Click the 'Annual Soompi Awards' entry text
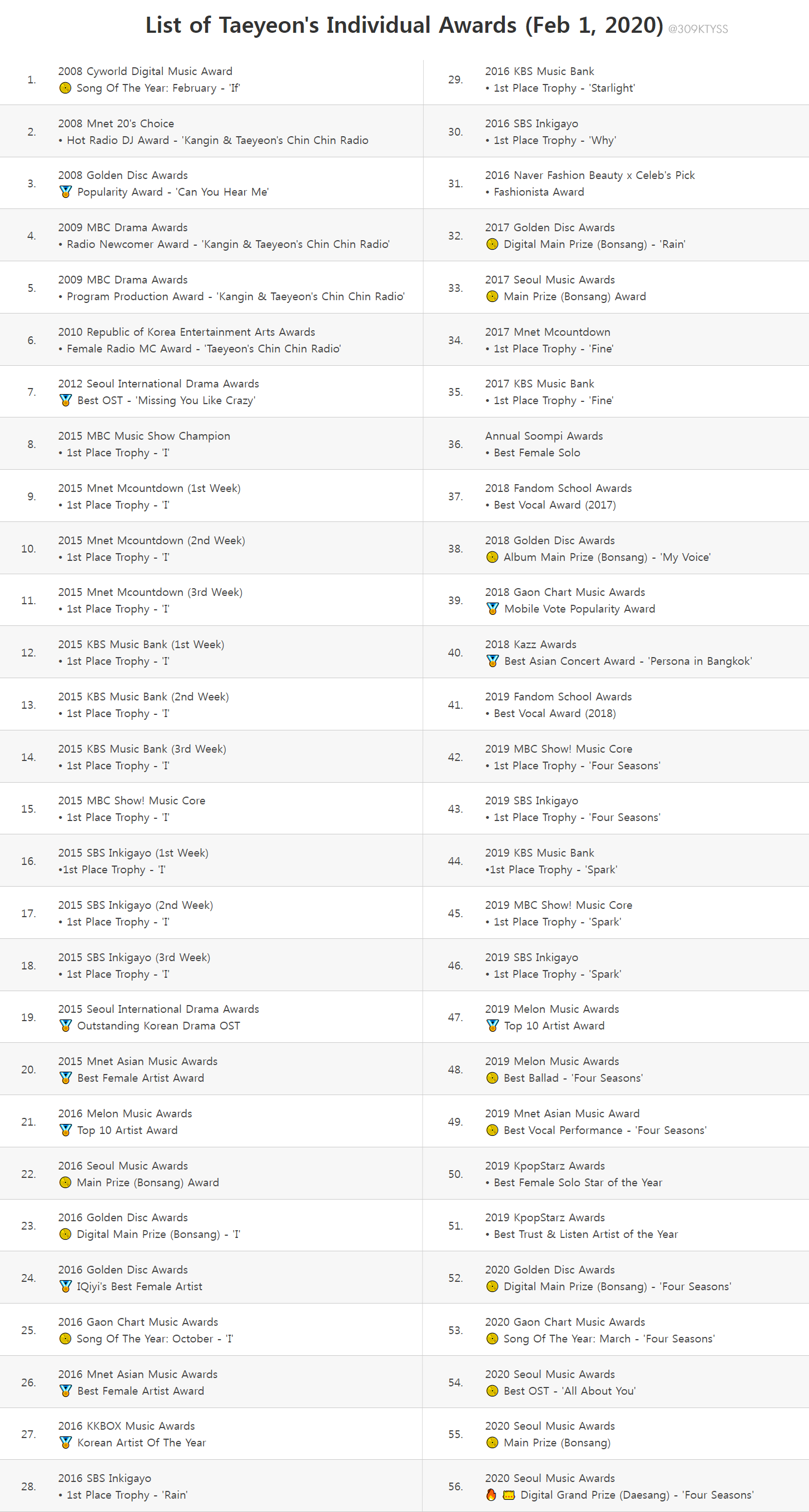Image resolution: width=809 pixels, height=1512 pixels. coord(544,436)
